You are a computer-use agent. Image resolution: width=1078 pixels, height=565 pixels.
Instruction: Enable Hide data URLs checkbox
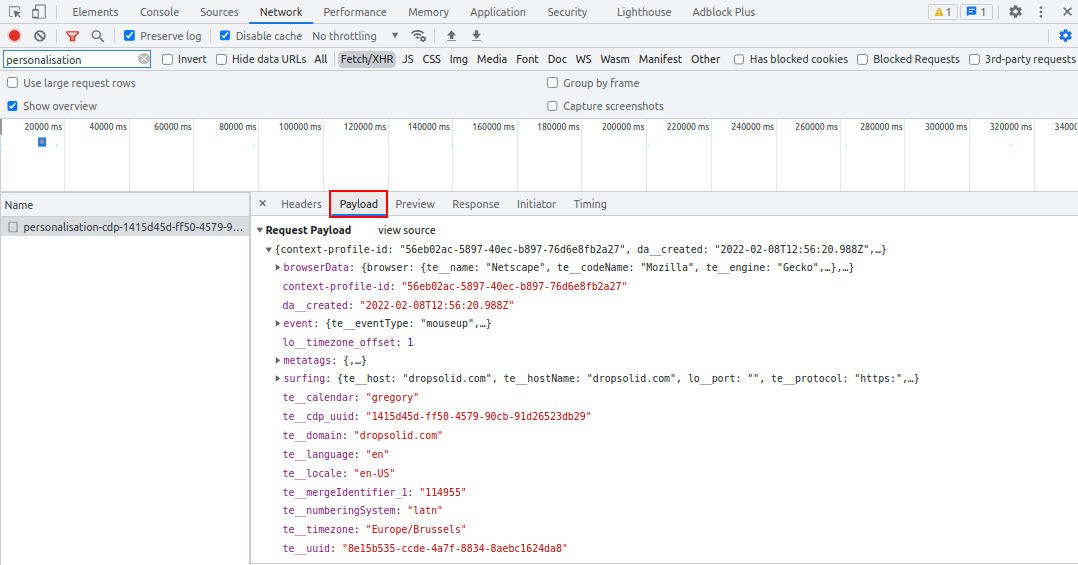[x=221, y=59]
